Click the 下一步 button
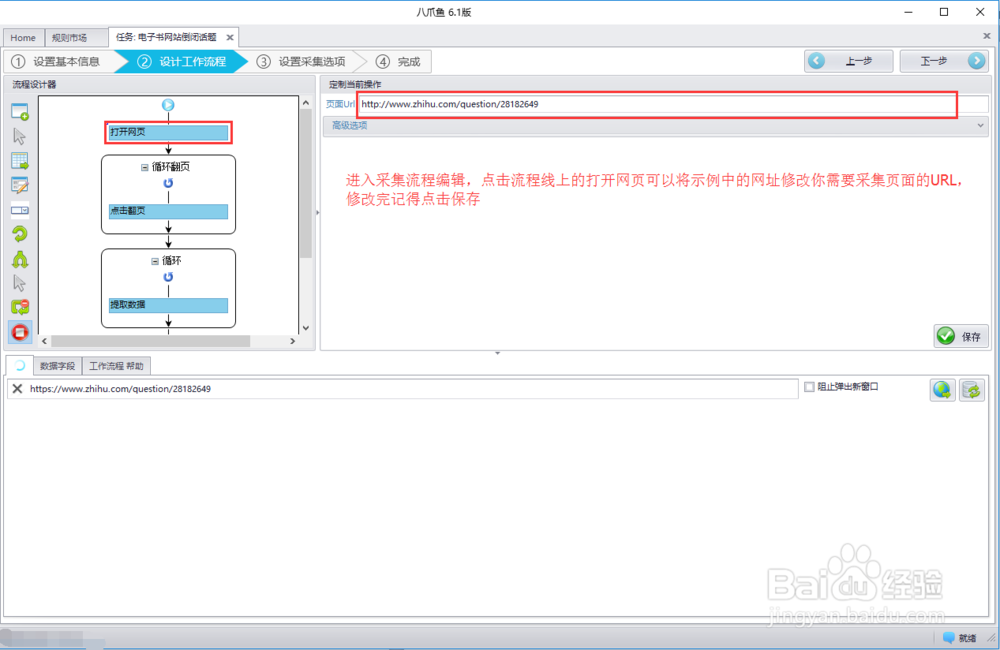The image size is (1000, 650). point(944,61)
